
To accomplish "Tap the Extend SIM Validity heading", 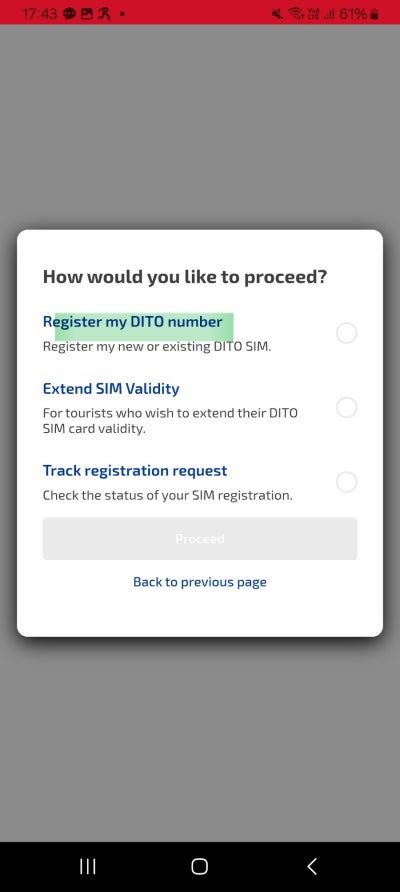I will pos(111,389).
